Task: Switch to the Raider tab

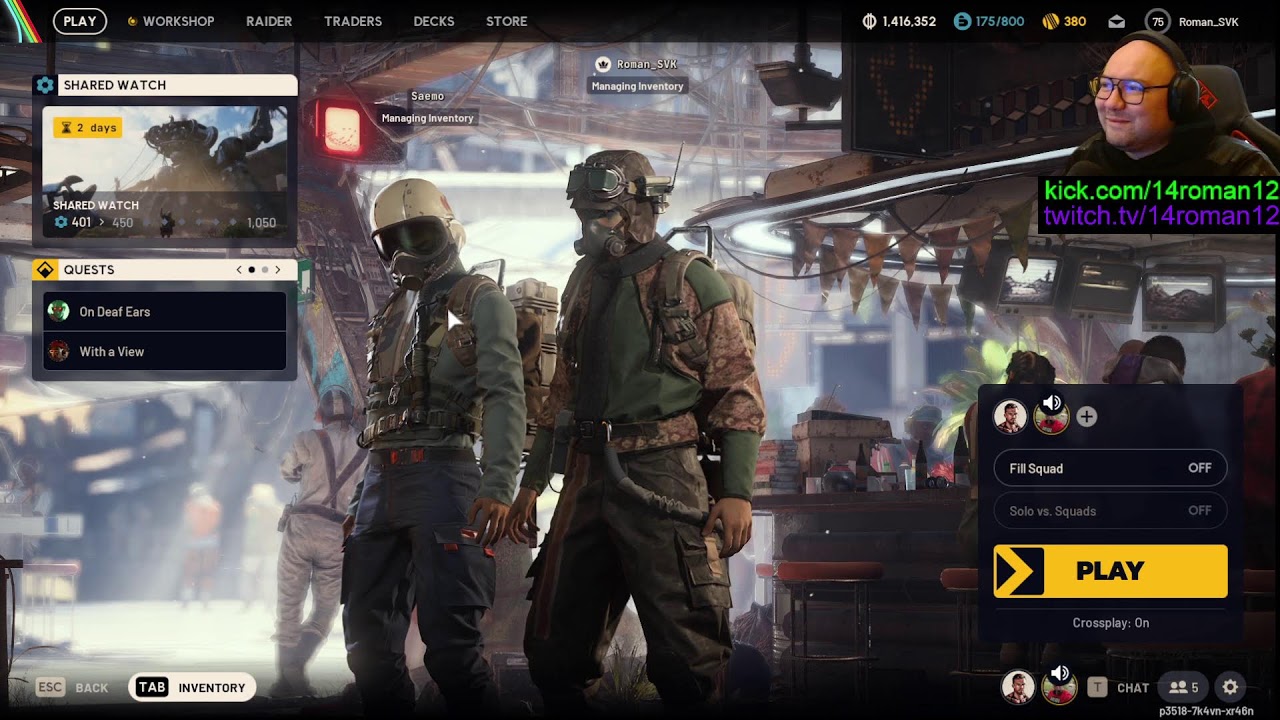Action: [269, 21]
